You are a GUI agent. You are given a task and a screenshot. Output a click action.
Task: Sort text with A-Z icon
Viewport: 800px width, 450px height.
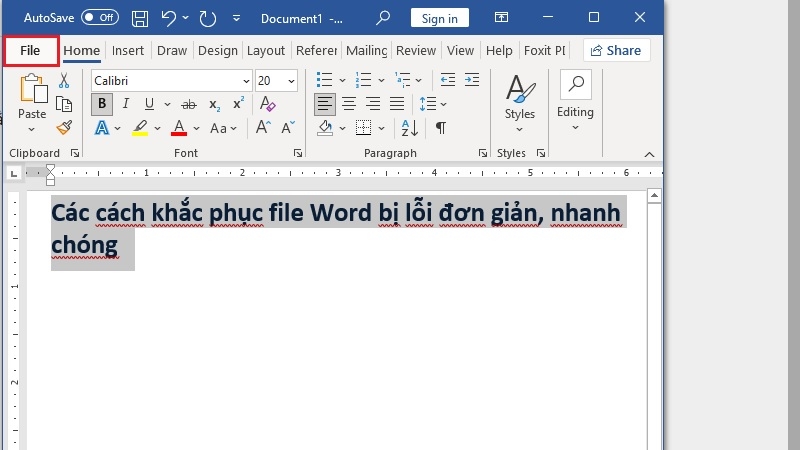coord(410,128)
